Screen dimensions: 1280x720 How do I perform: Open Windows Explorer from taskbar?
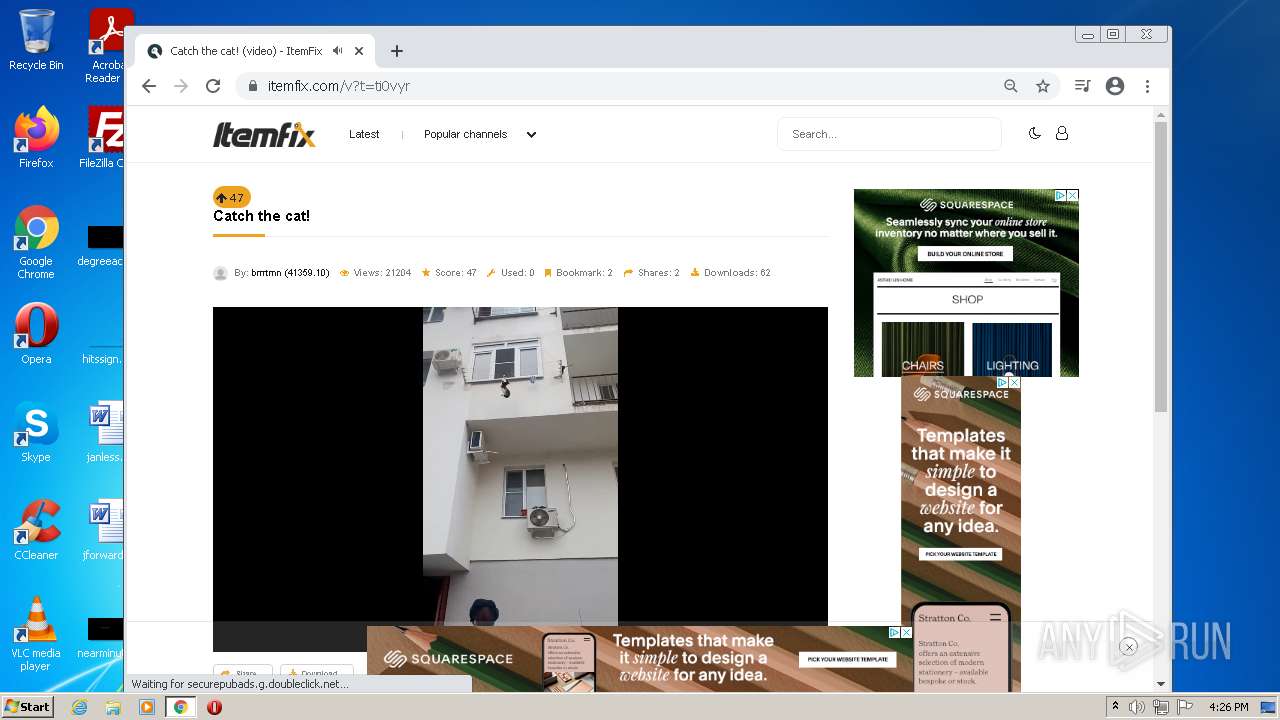pyautogui.click(x=113, y=707)
